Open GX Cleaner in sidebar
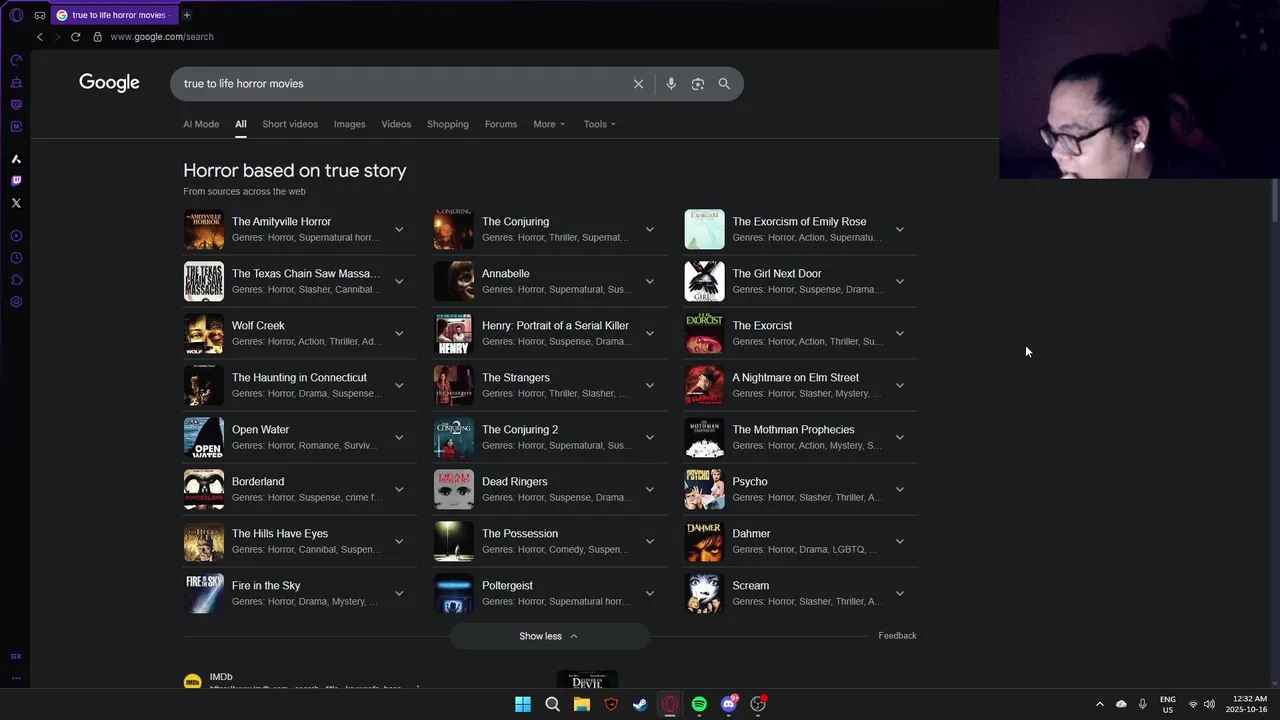Image resolution: width=1280 pixels, height=720 pixels. (x=16, y=82)
